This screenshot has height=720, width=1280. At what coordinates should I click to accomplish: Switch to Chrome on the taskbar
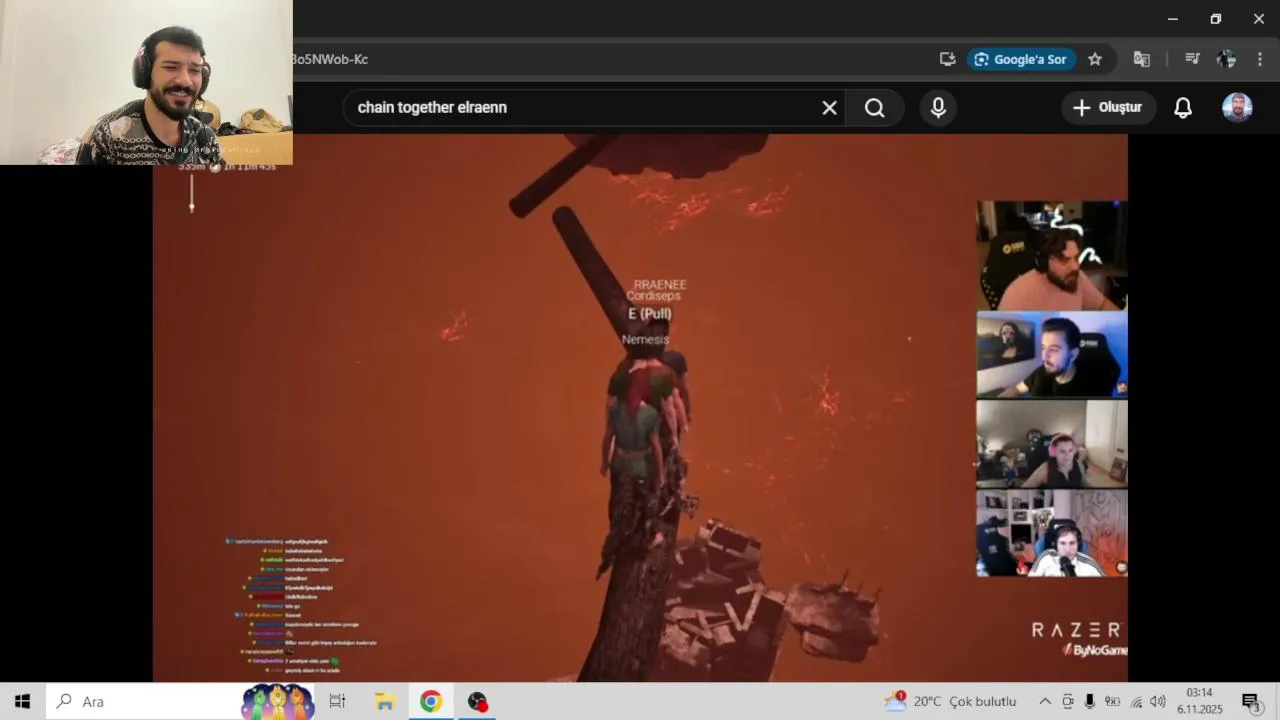[431, 701]
